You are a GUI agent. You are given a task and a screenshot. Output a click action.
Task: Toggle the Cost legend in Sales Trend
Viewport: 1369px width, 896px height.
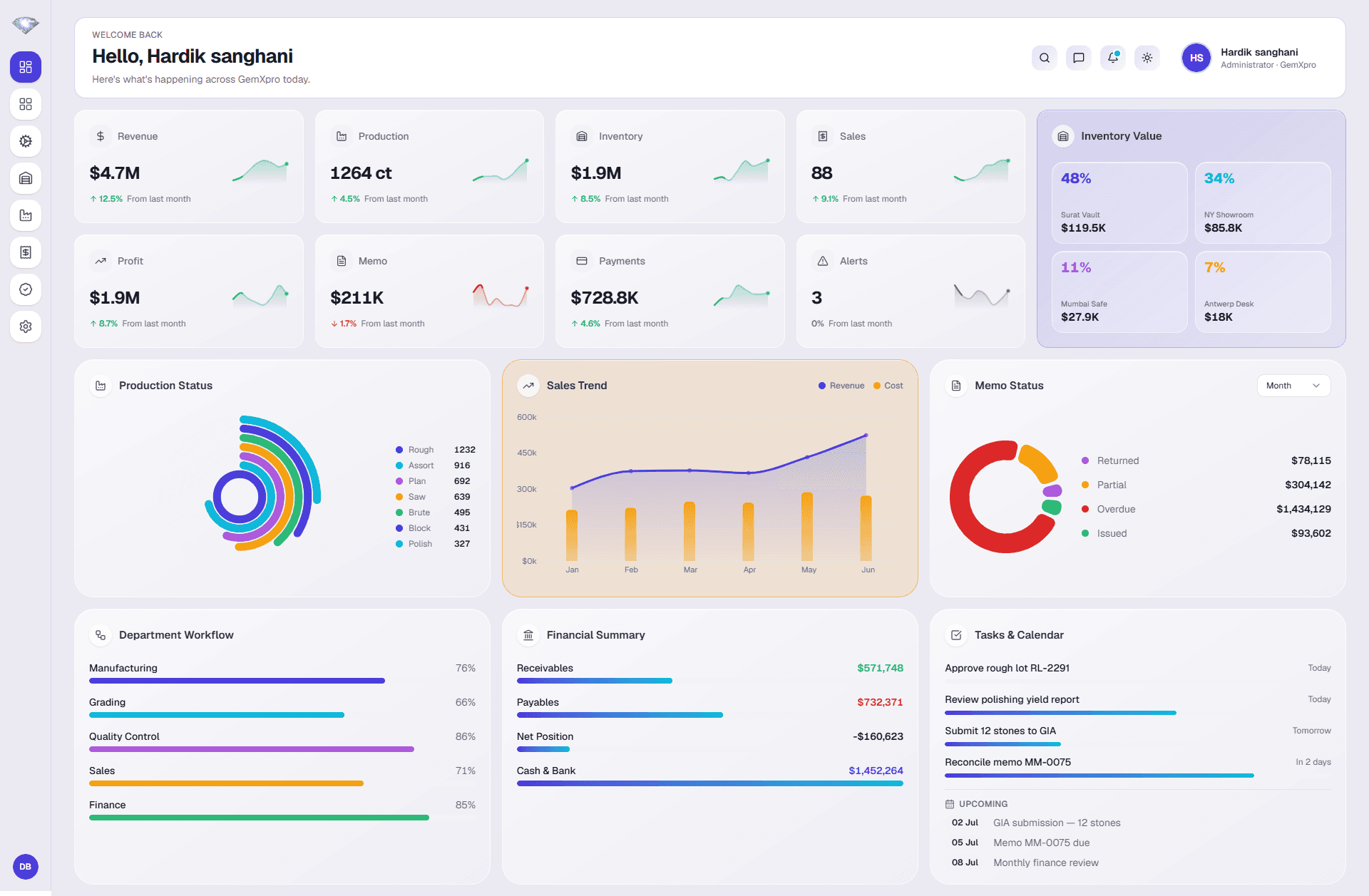pos(888,386)
